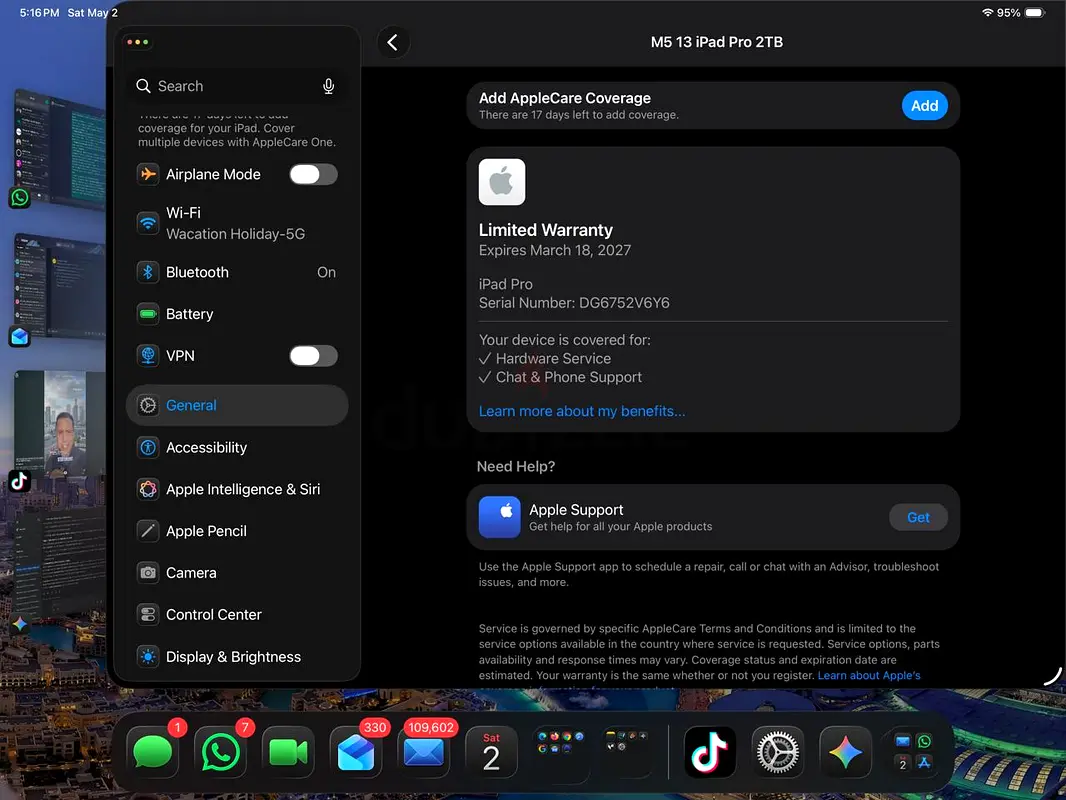Viewport: 1066px width, 800px height.
Task: Click the 5:16 PM clock in status bar
Action: 39,12
